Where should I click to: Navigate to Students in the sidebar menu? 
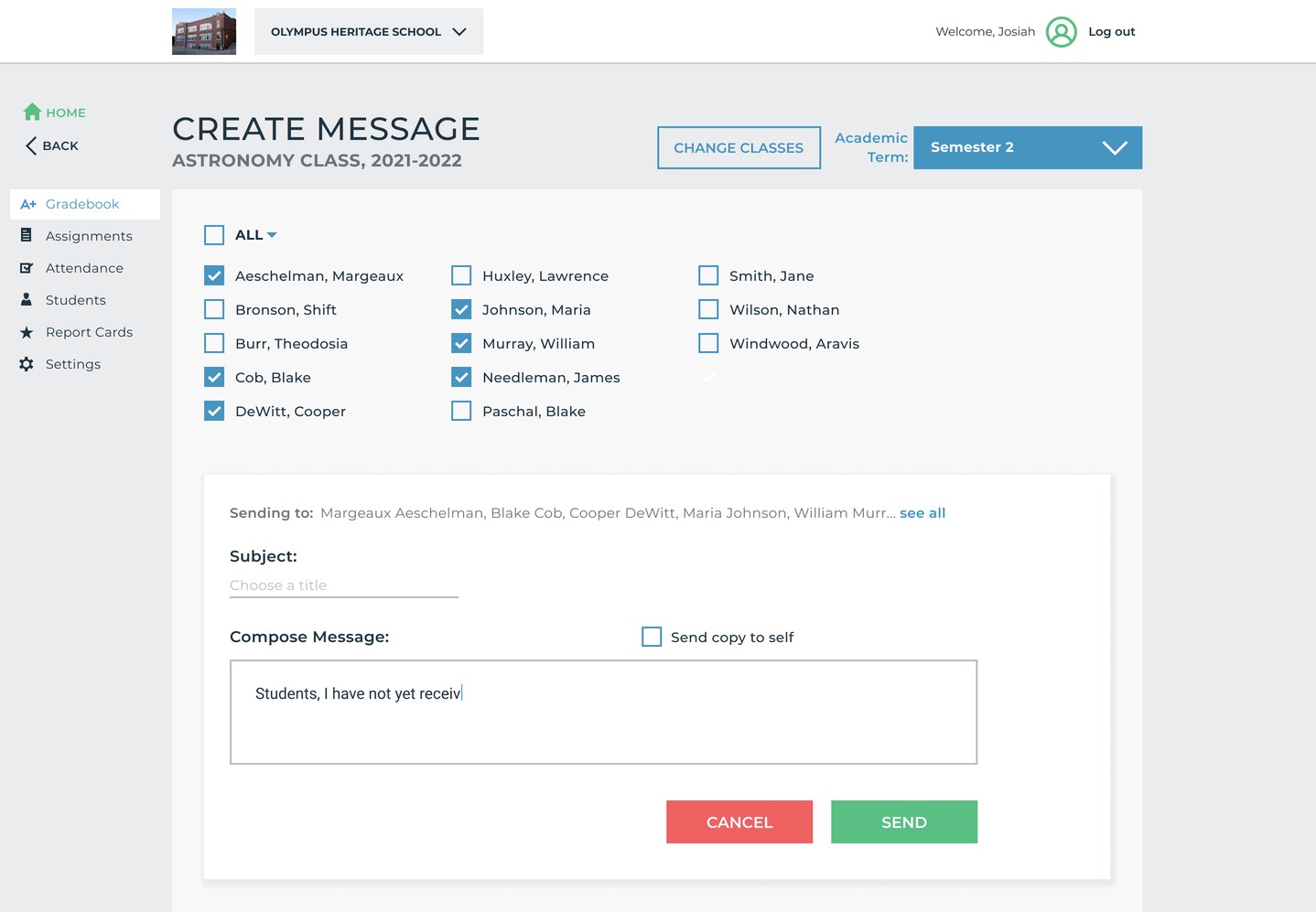[75, 299]
